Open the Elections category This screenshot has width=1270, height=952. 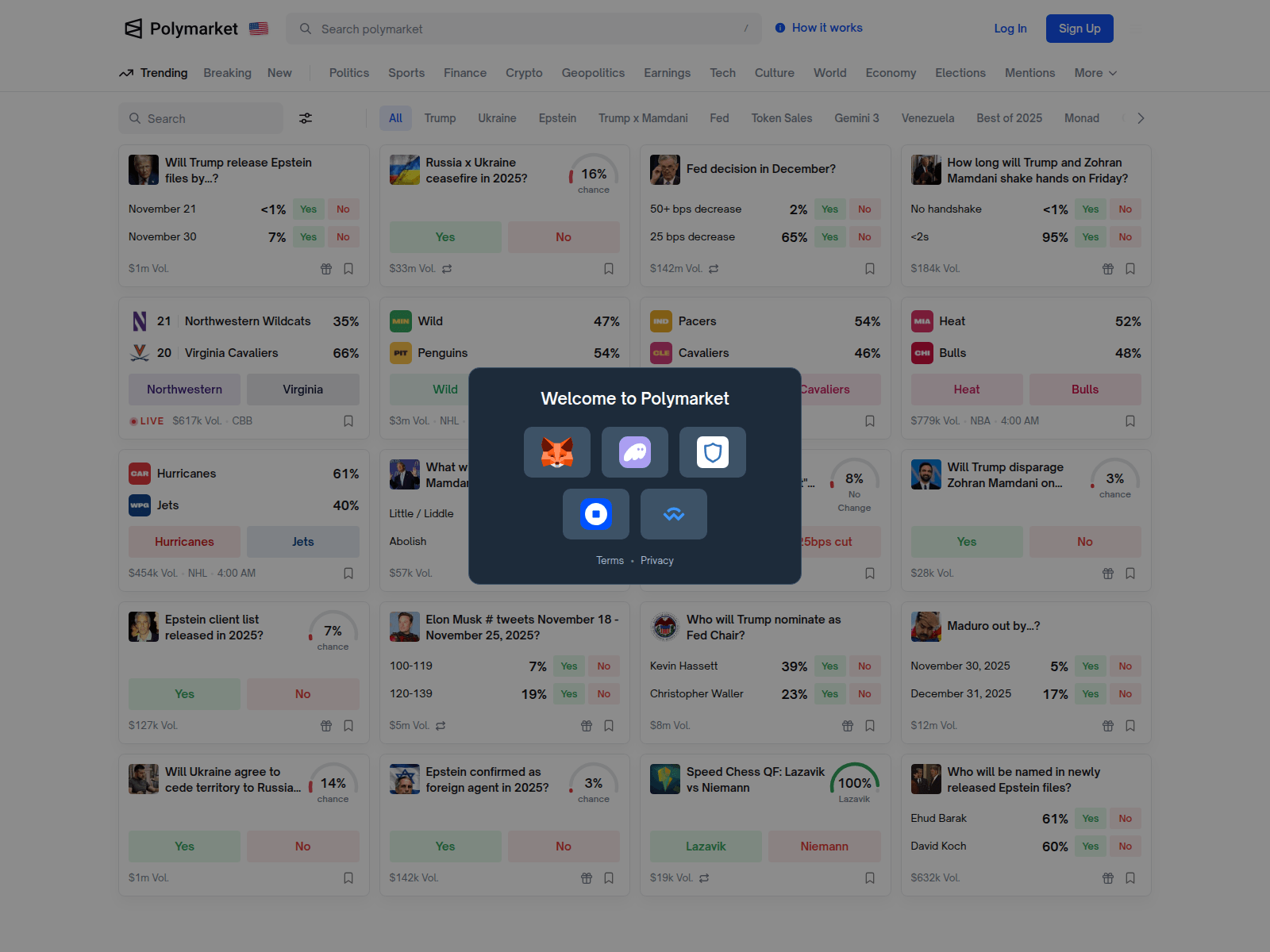(960, 73)
